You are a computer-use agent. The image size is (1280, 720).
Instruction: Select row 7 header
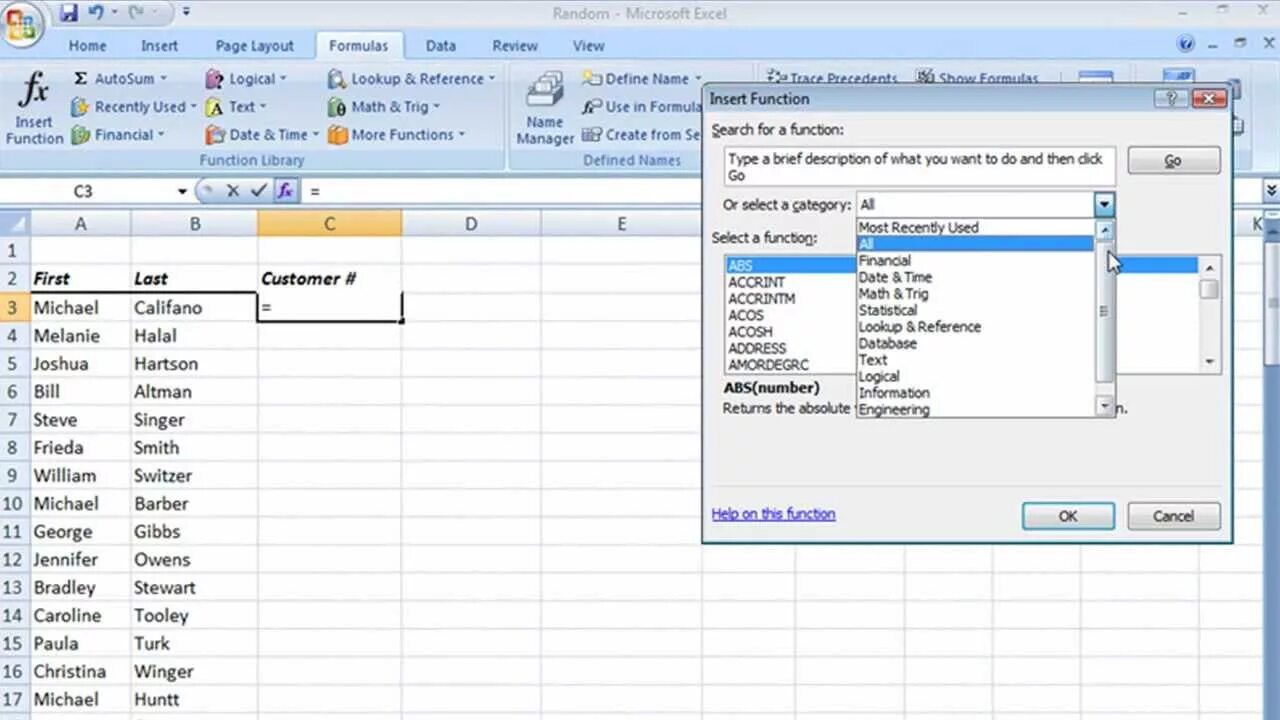click(14, 420)
